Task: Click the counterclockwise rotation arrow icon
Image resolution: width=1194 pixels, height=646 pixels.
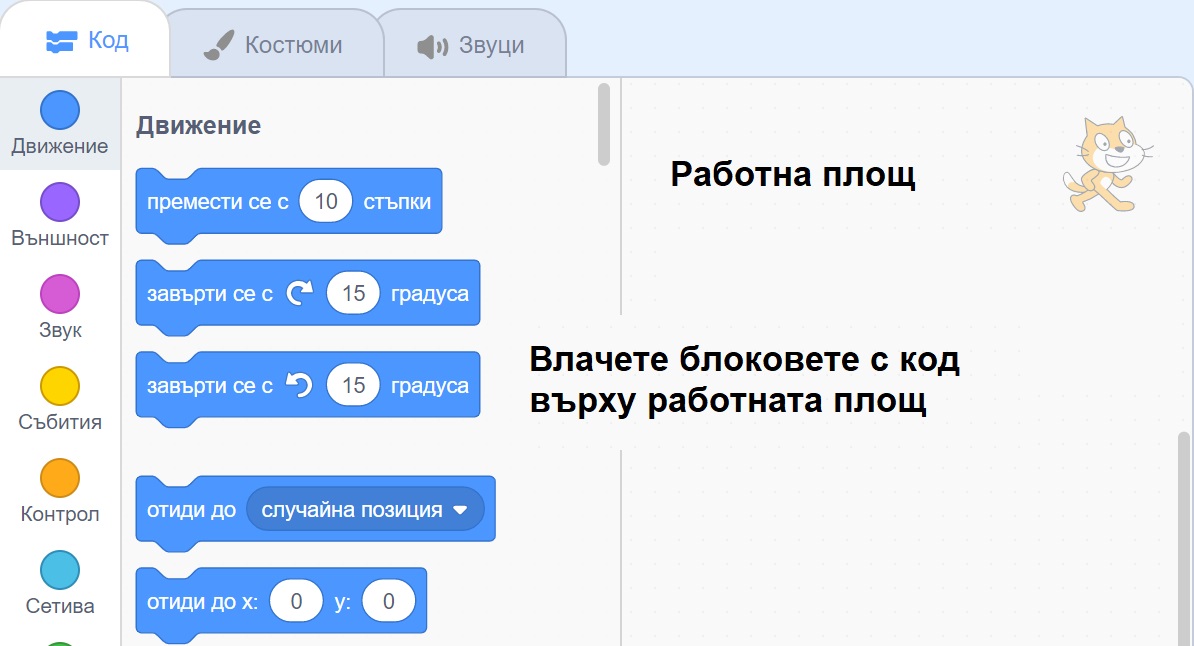Action: coord(299,385)
